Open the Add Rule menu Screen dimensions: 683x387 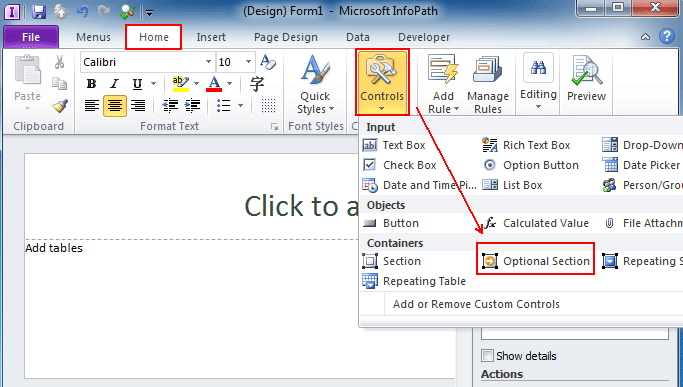443,84
